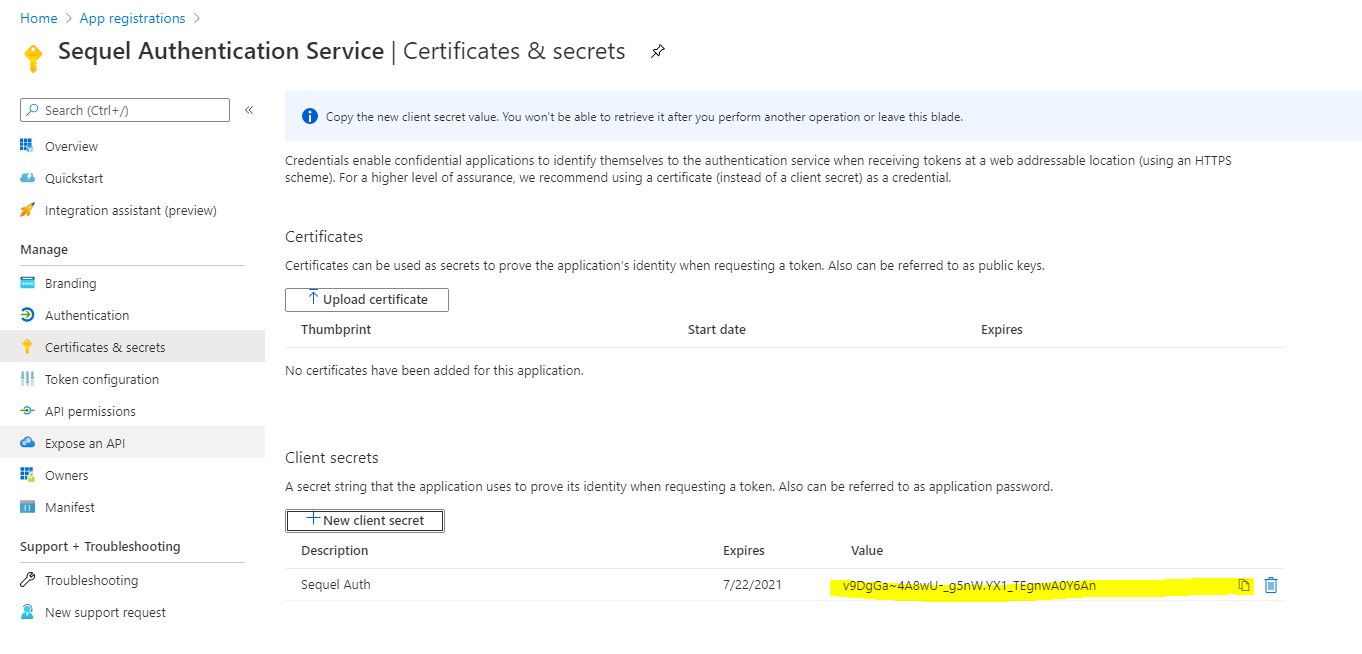Click the yellow key app icon in header
The height and width of the screenshot is (654, 1362).
tap(33, 58)
